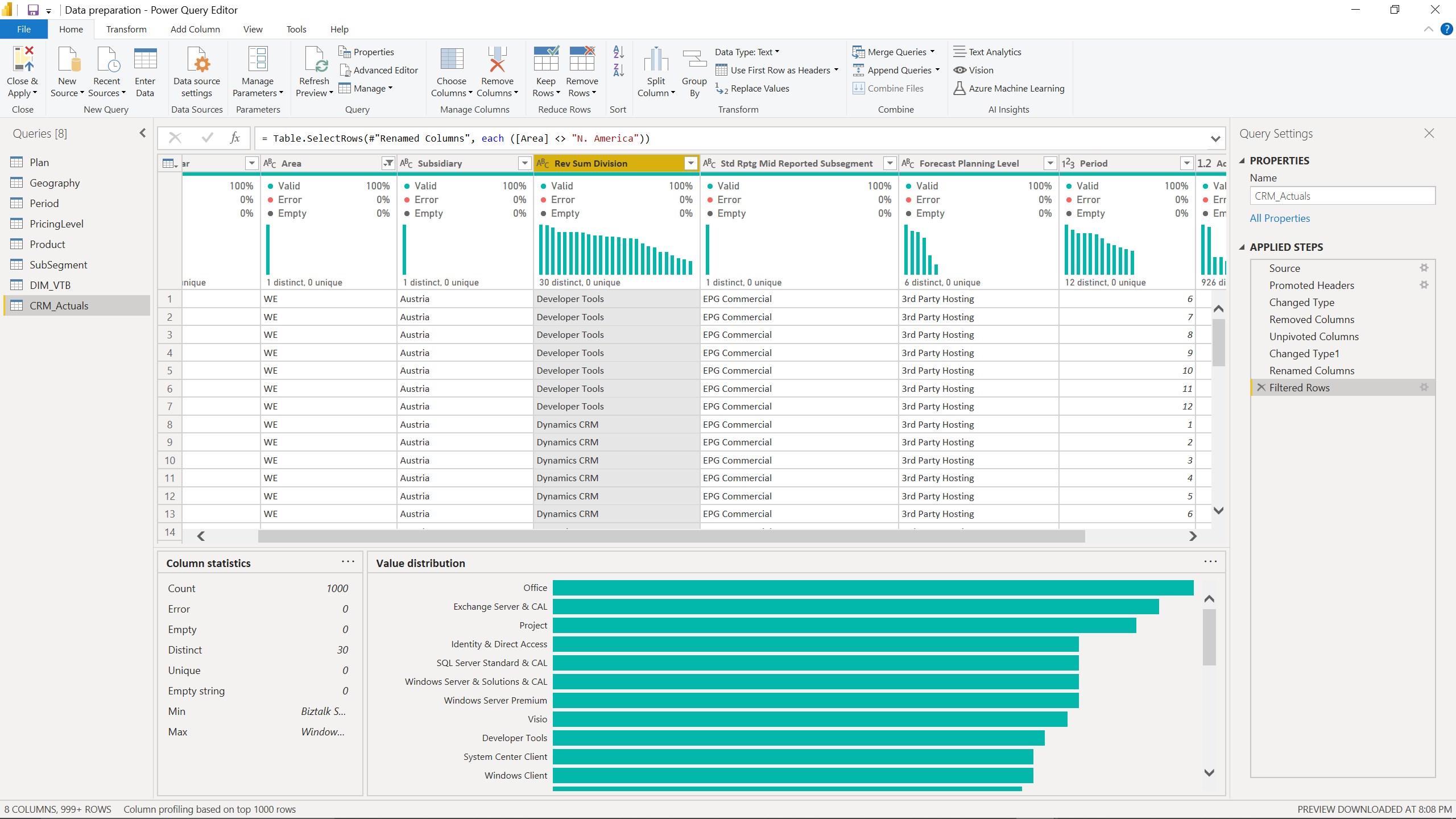The image size is (1456, 819).
Task: Open the Data Type: Text dropdown
Action: click(778, 52)
